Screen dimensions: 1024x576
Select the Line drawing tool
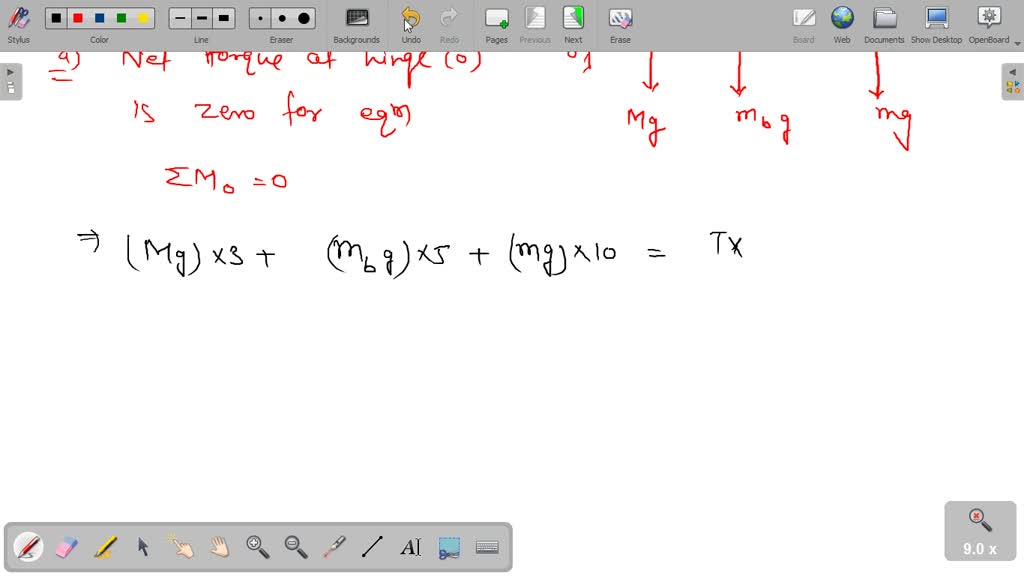[x=371, y=547]
